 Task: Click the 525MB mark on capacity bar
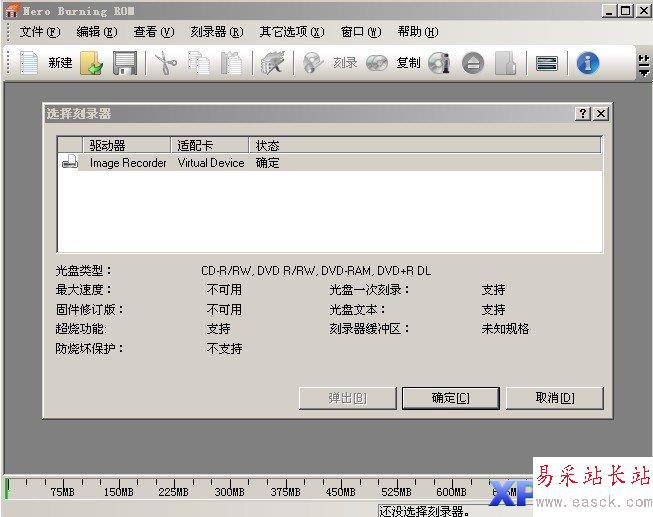tap(396, 492)
